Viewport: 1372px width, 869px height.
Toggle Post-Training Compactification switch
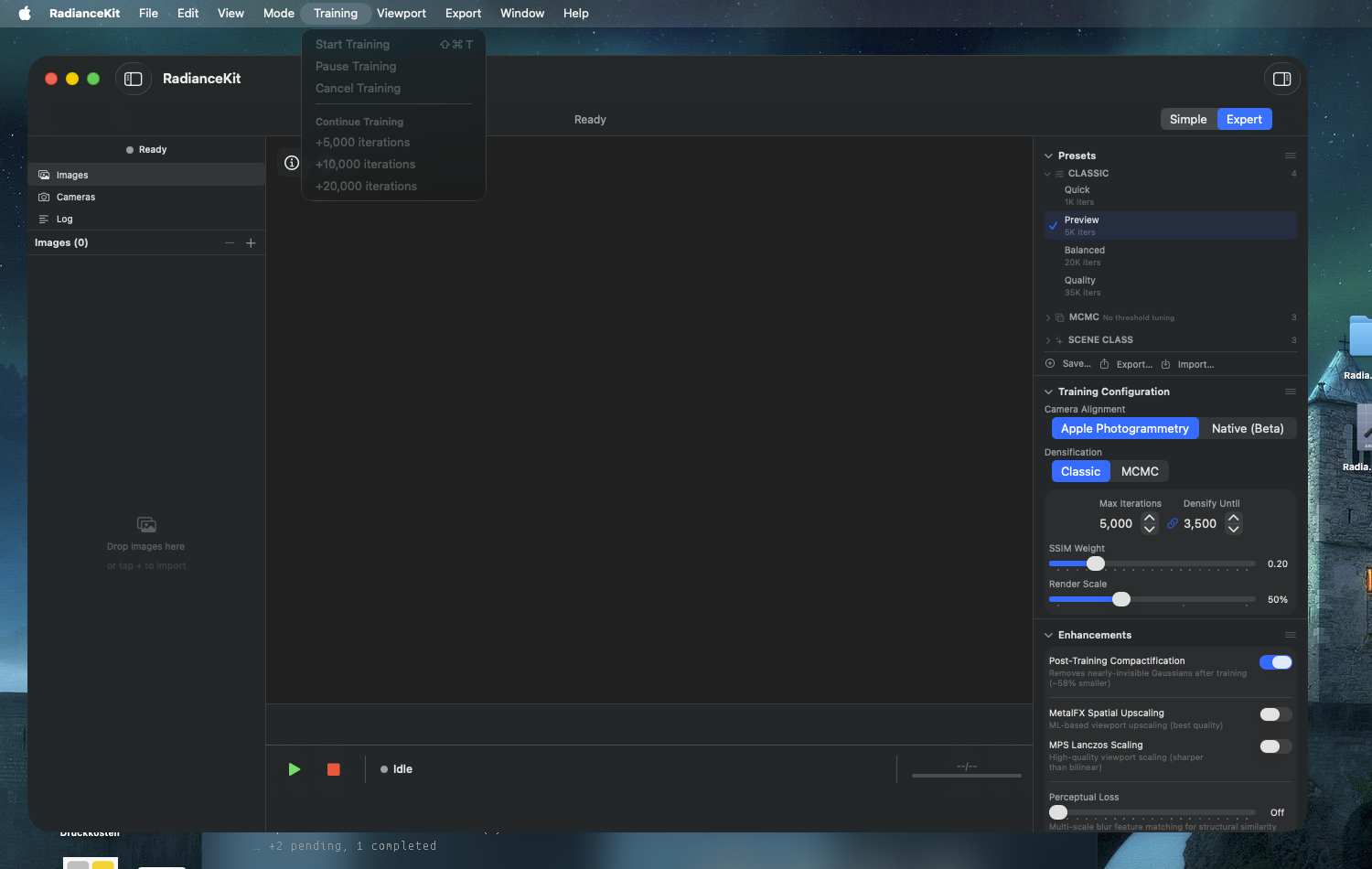(1275, 662)
